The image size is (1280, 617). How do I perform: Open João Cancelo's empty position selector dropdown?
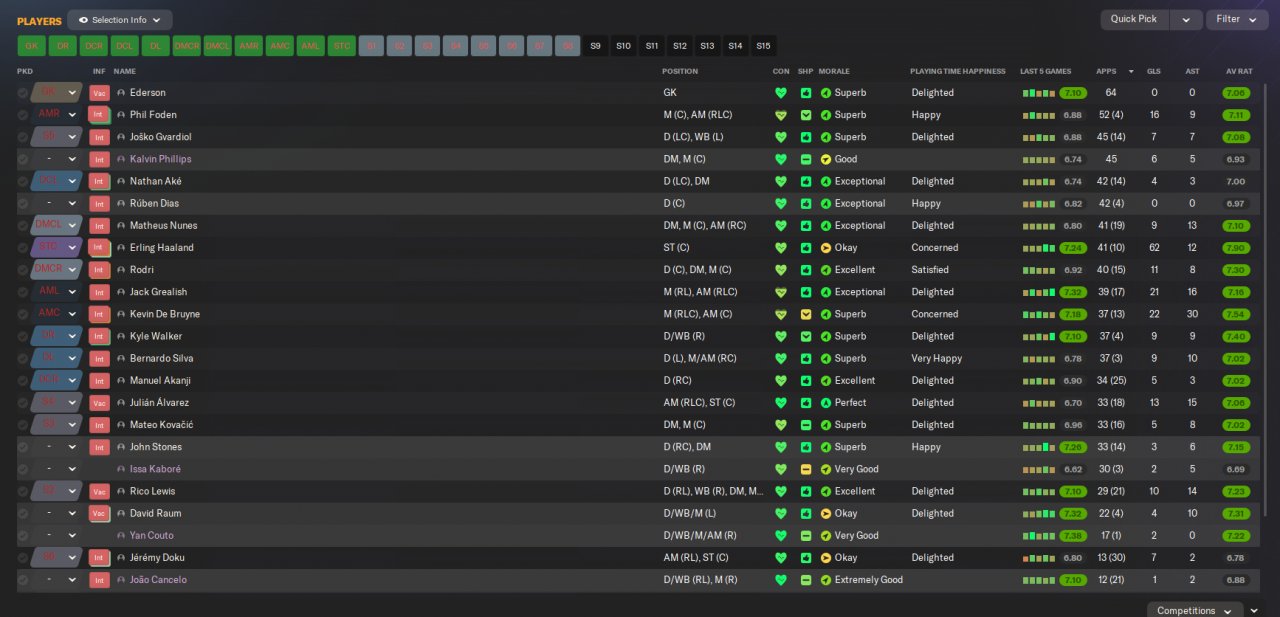(x=56, y=580)
